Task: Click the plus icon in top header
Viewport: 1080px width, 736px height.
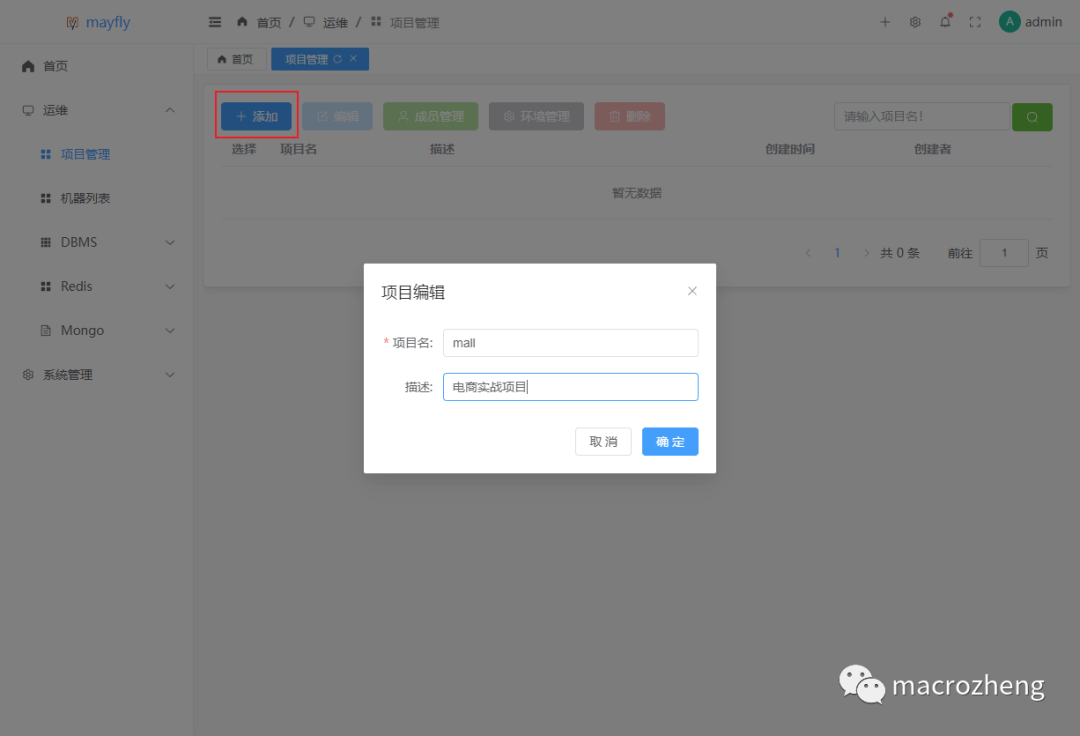Action: (885, 22)
